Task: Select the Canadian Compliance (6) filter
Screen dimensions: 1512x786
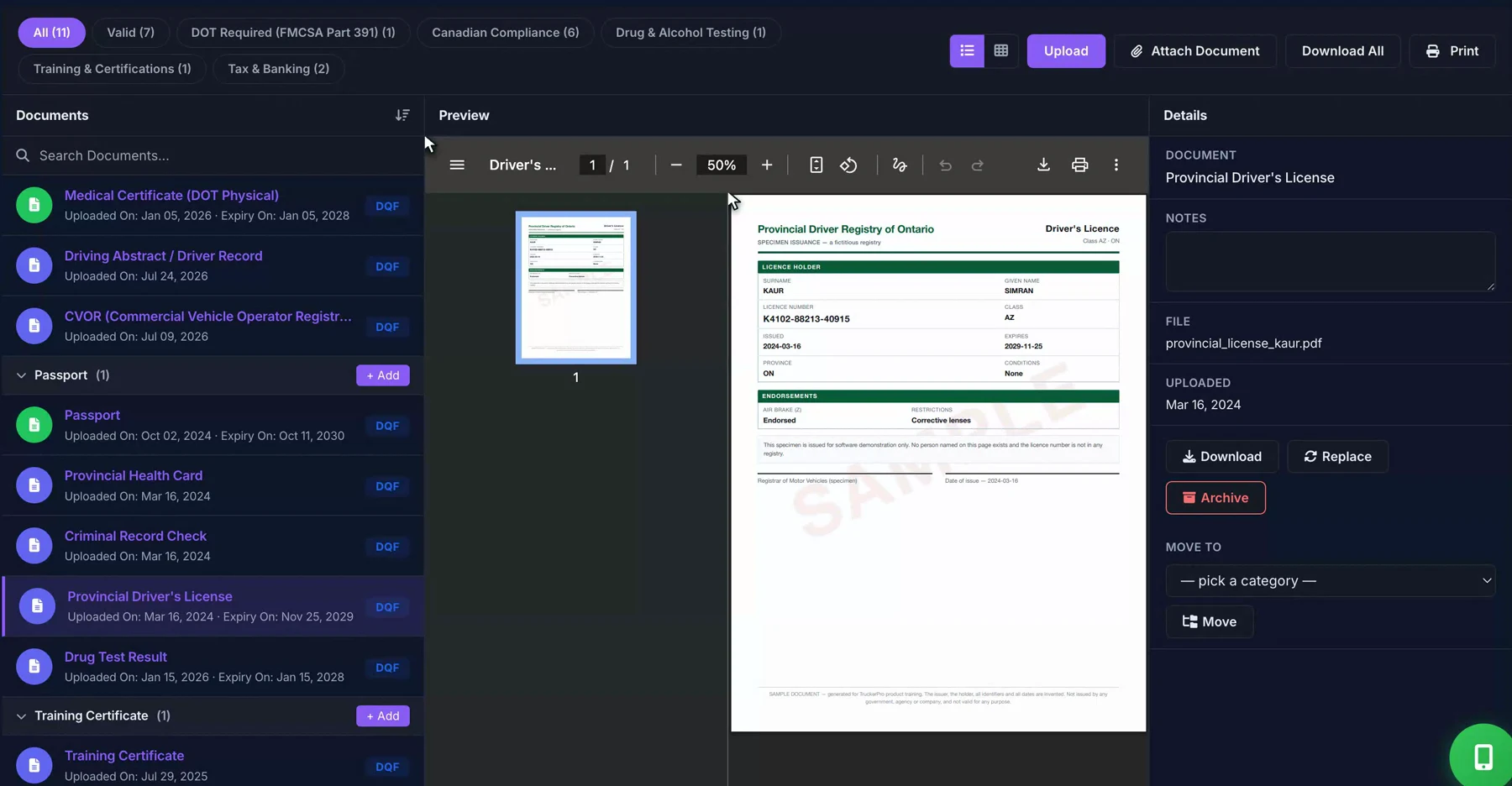Action: click(x=506, y=33)
